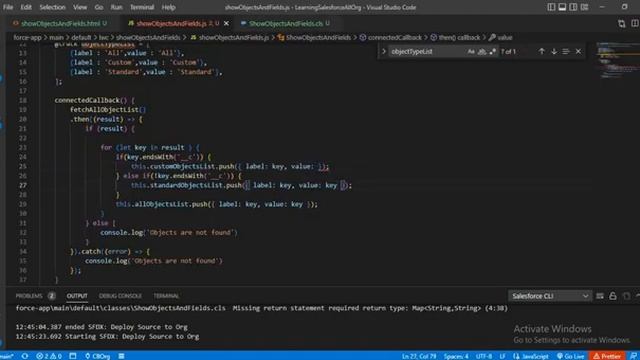Click the Prettier status item

607,356
